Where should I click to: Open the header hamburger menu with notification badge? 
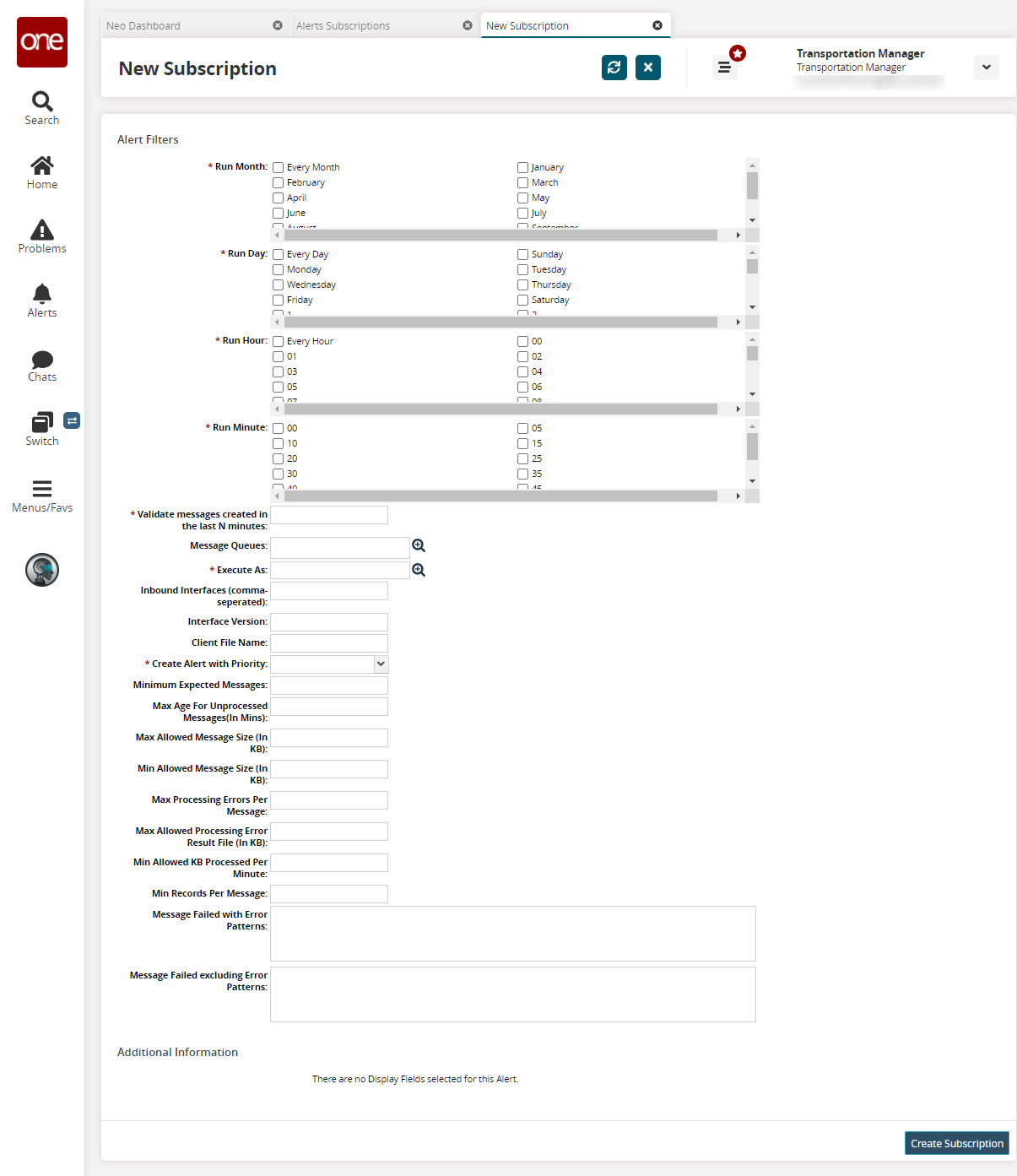pyautogui.click(x=724, y=68)
